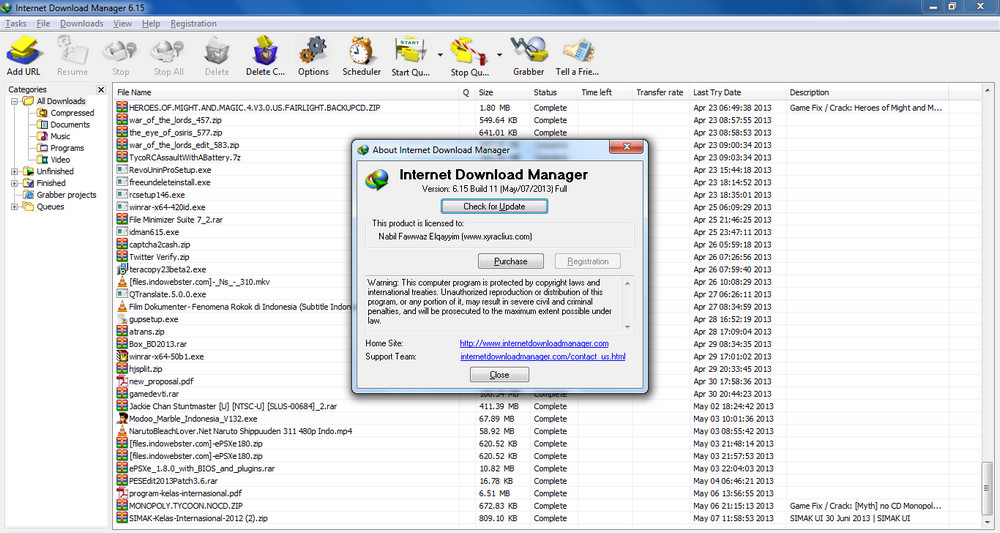Select the MONOPOLY.TYCOON.NOCD.ZIP row
The image size is (1000, 533).
(547, 506)
